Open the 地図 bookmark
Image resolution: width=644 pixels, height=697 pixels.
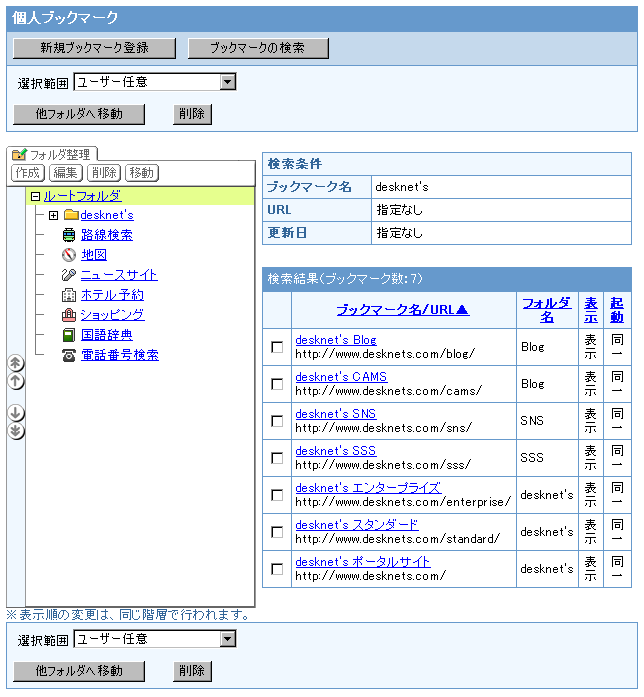[94, 255]
